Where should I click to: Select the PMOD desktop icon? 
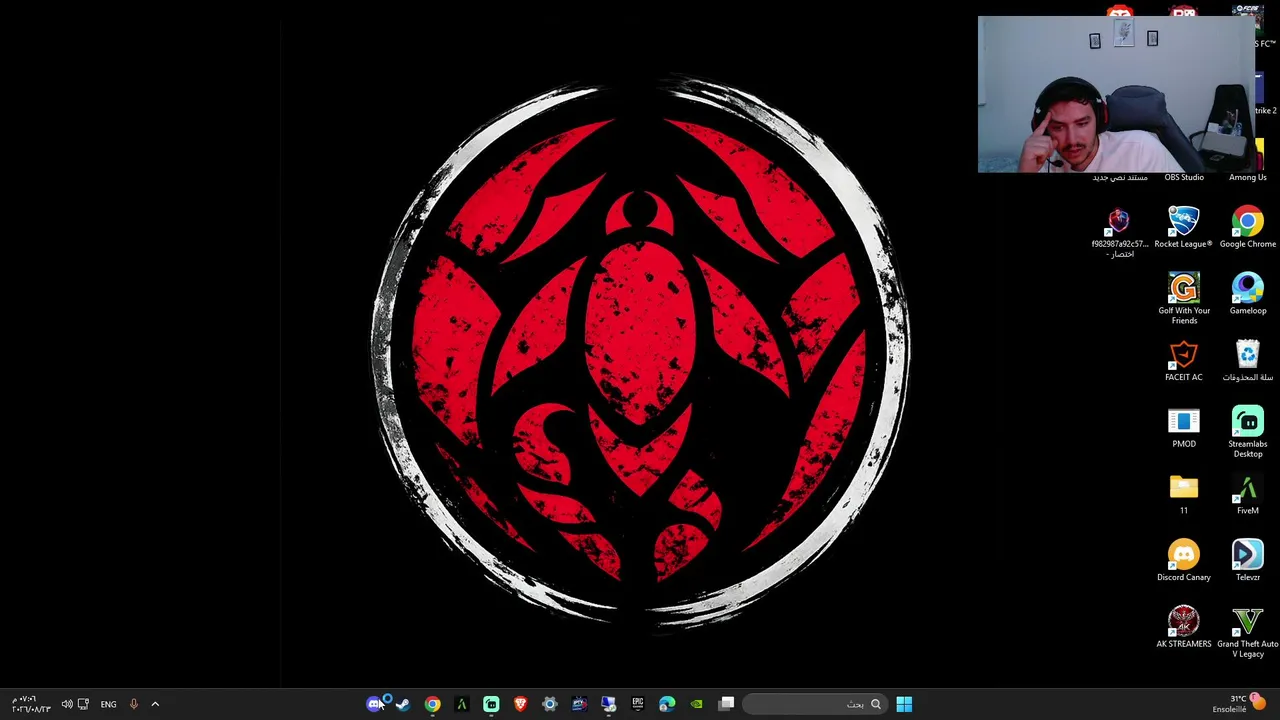click(1184, 428)
